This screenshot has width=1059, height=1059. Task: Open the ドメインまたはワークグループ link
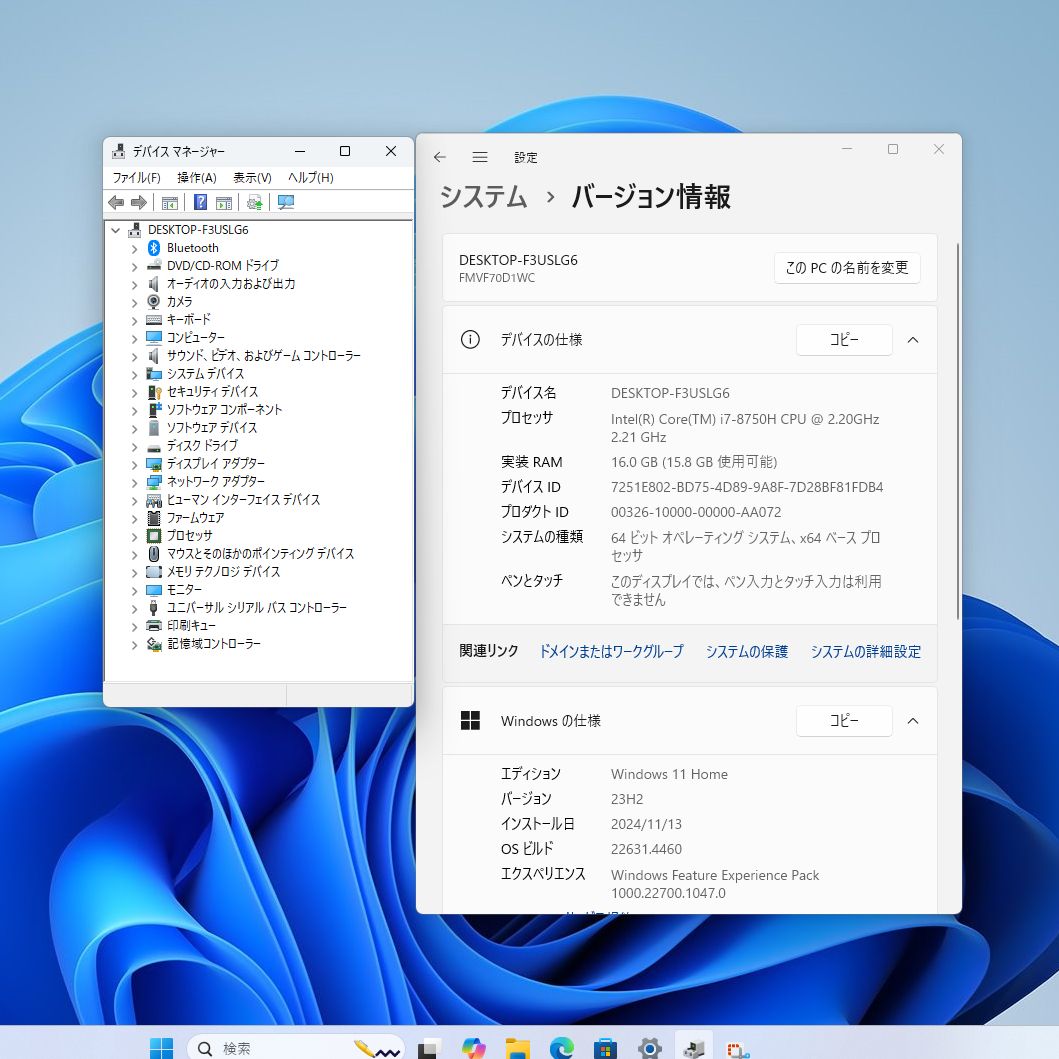coord(611,651)
